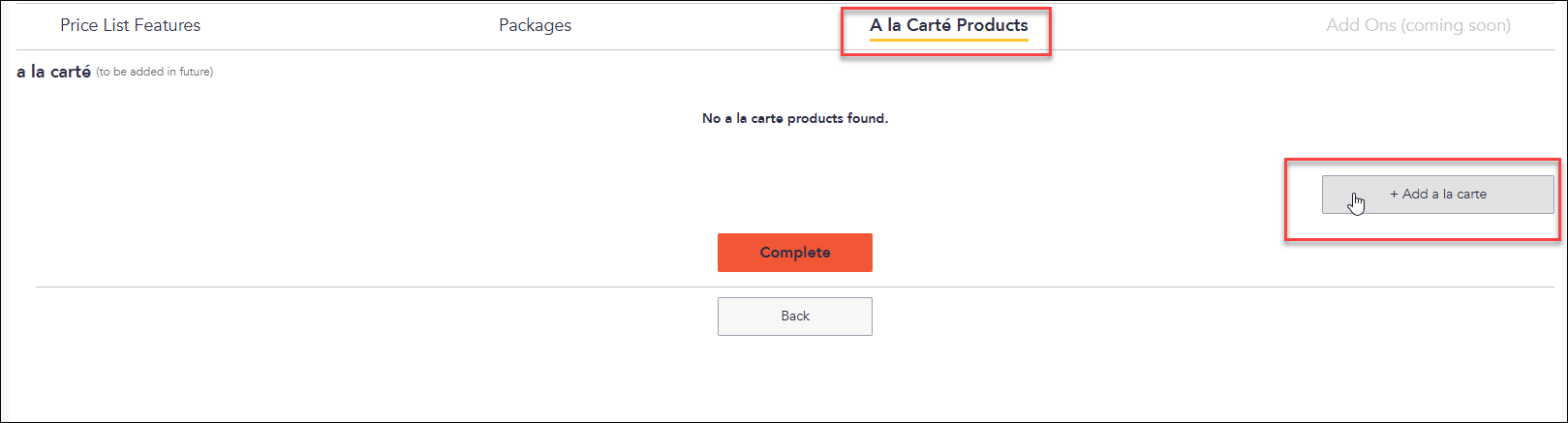Go back using the Back button
The width and height of the screenshot is (1568, 423).
(x=794, y=316)
